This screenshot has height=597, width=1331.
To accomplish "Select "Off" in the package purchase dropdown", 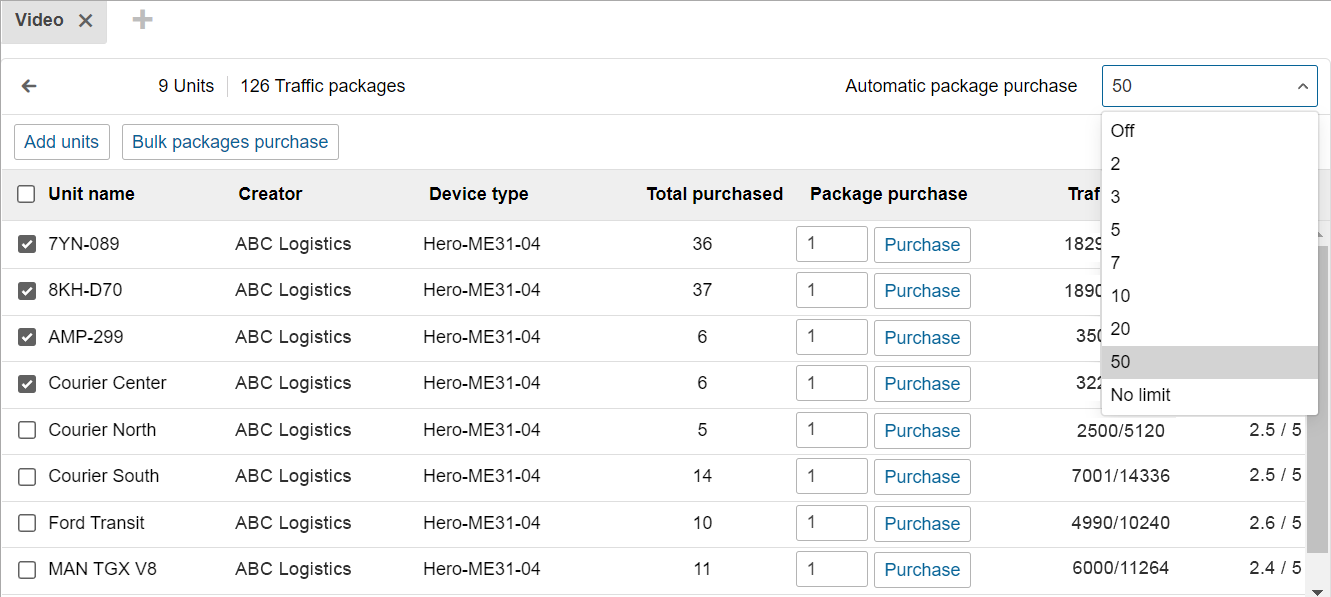I will point(1122,130).
